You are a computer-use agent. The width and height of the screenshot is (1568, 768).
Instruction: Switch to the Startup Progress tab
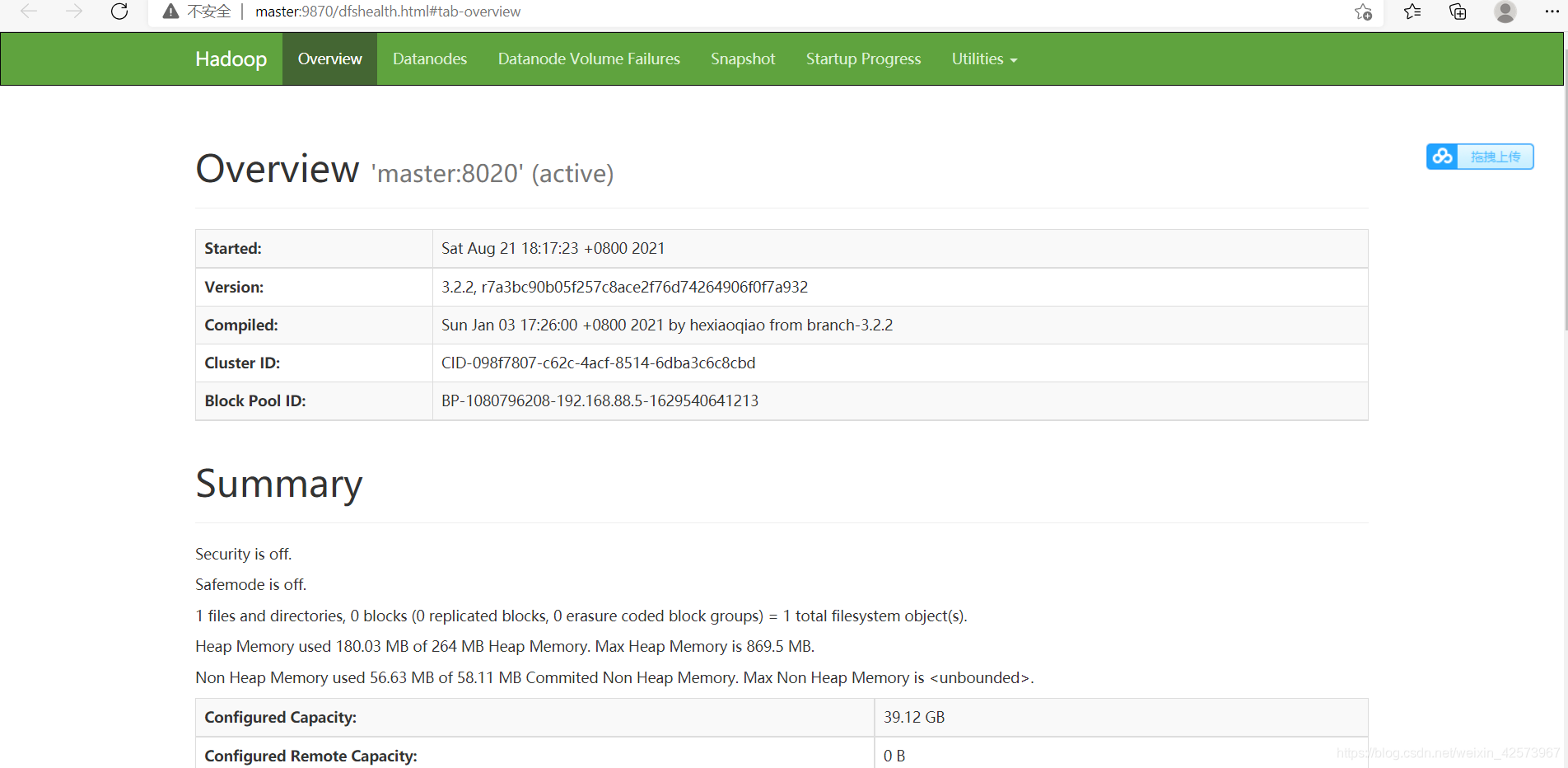point(863,59)
